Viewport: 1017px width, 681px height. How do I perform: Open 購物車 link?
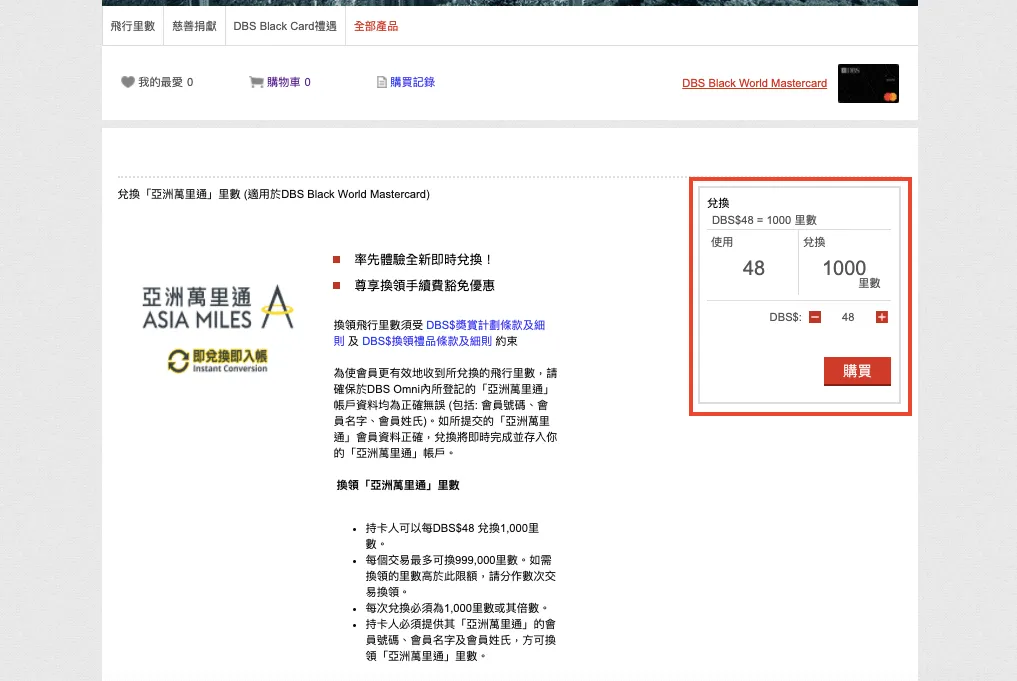coord(289,82)
